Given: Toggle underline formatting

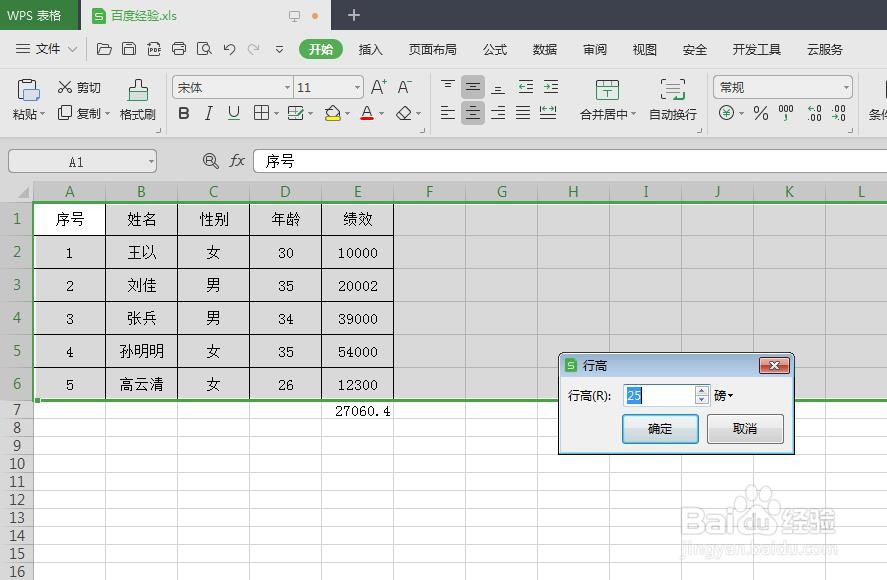Looking at the screenshot, I should pyautogui.click(x=233, y=111).
